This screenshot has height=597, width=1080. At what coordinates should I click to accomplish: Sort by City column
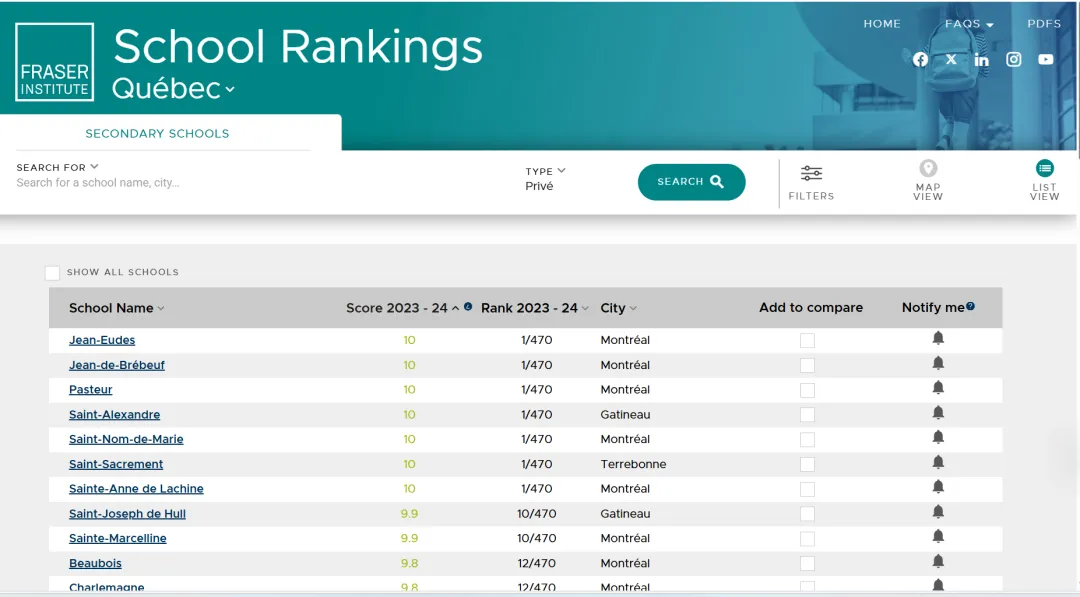coord(618,308)
